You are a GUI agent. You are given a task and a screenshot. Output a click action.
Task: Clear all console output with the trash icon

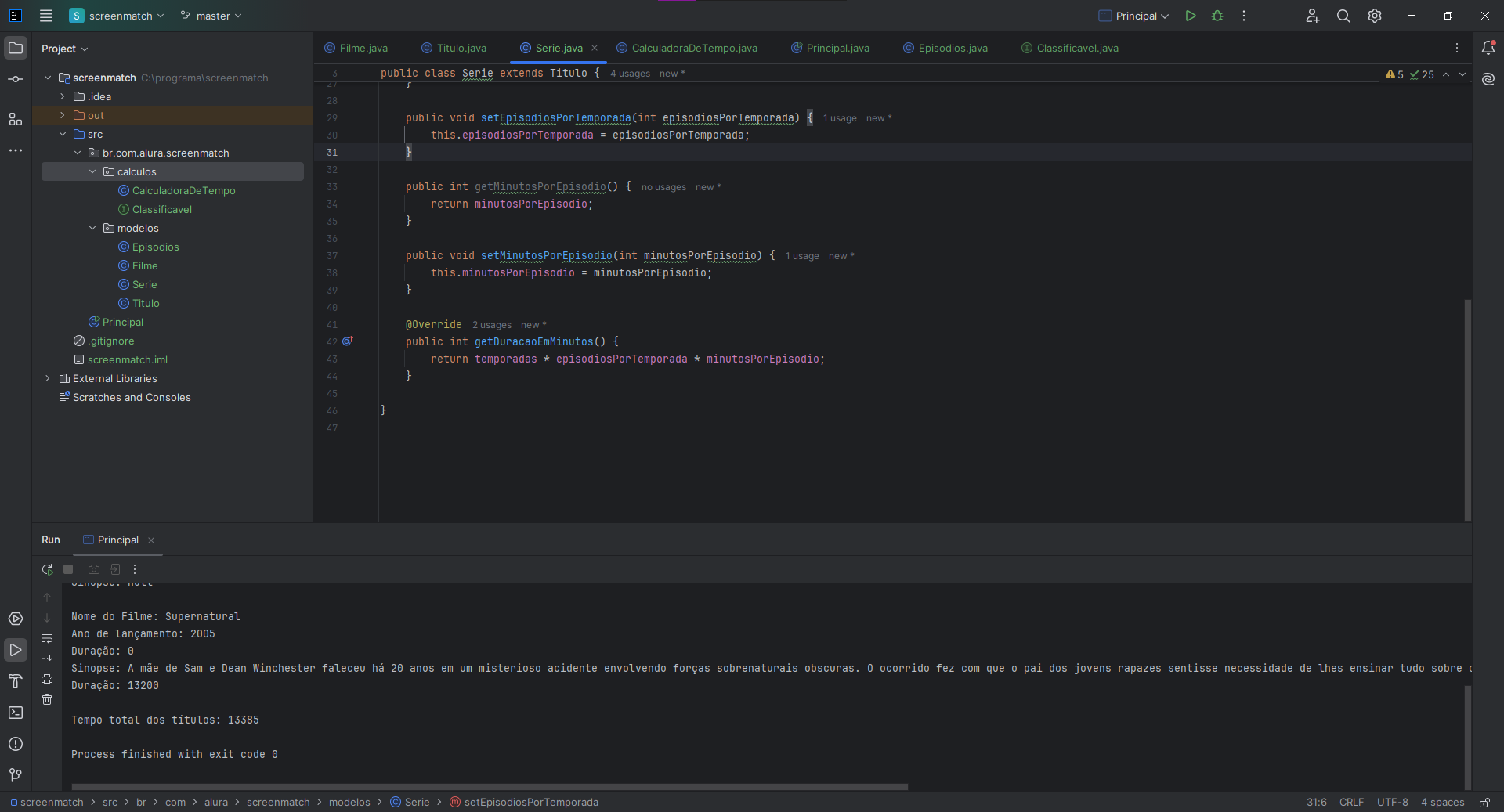point(47,699)
